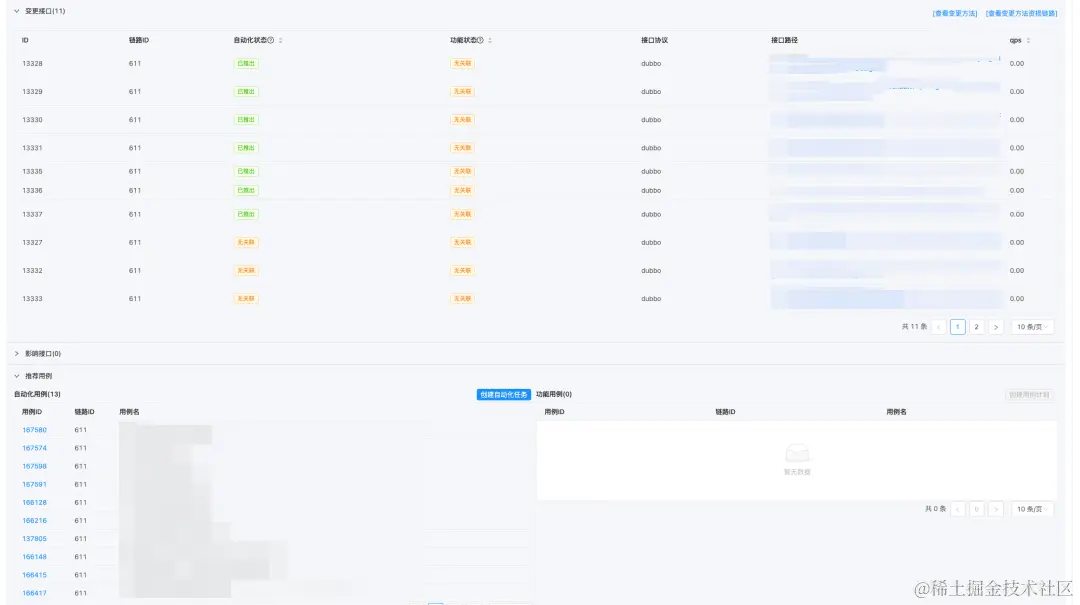Click 自动化用例(13) heading

(37, 395)
